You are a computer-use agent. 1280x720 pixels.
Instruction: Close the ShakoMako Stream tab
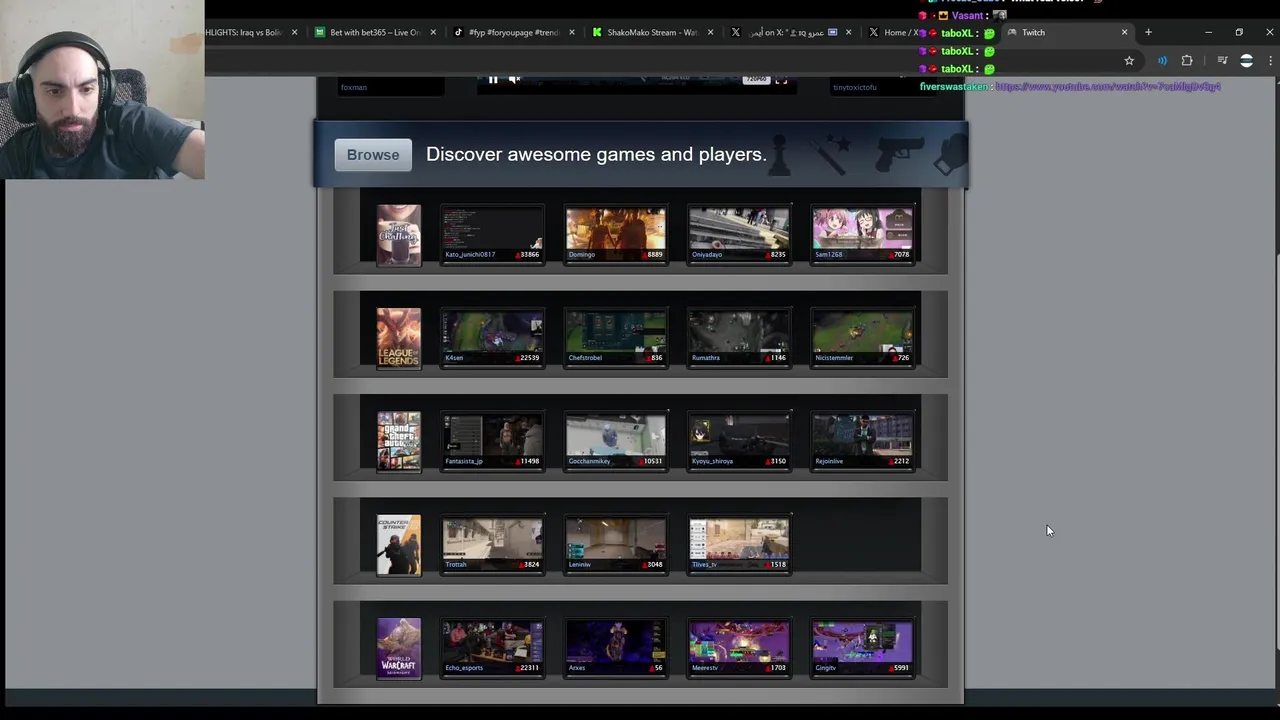[x=711, y=32]
